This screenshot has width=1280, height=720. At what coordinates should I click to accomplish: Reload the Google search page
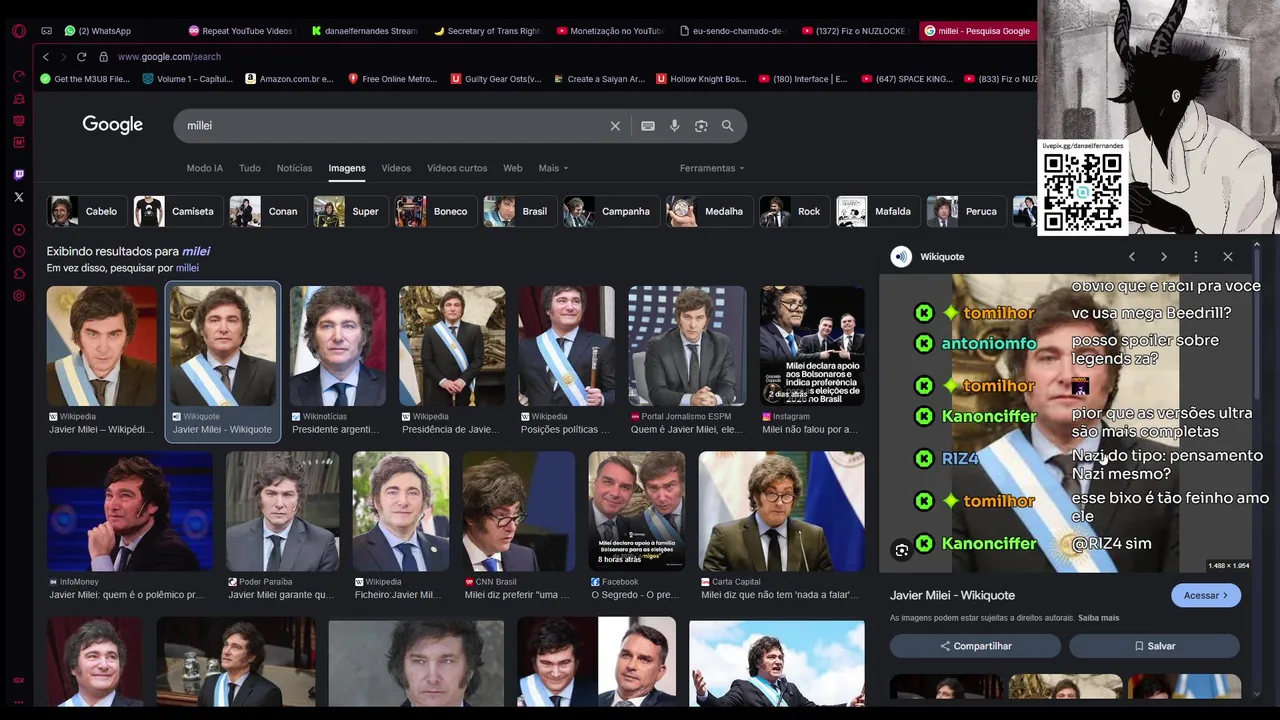[x=81, y=57]
